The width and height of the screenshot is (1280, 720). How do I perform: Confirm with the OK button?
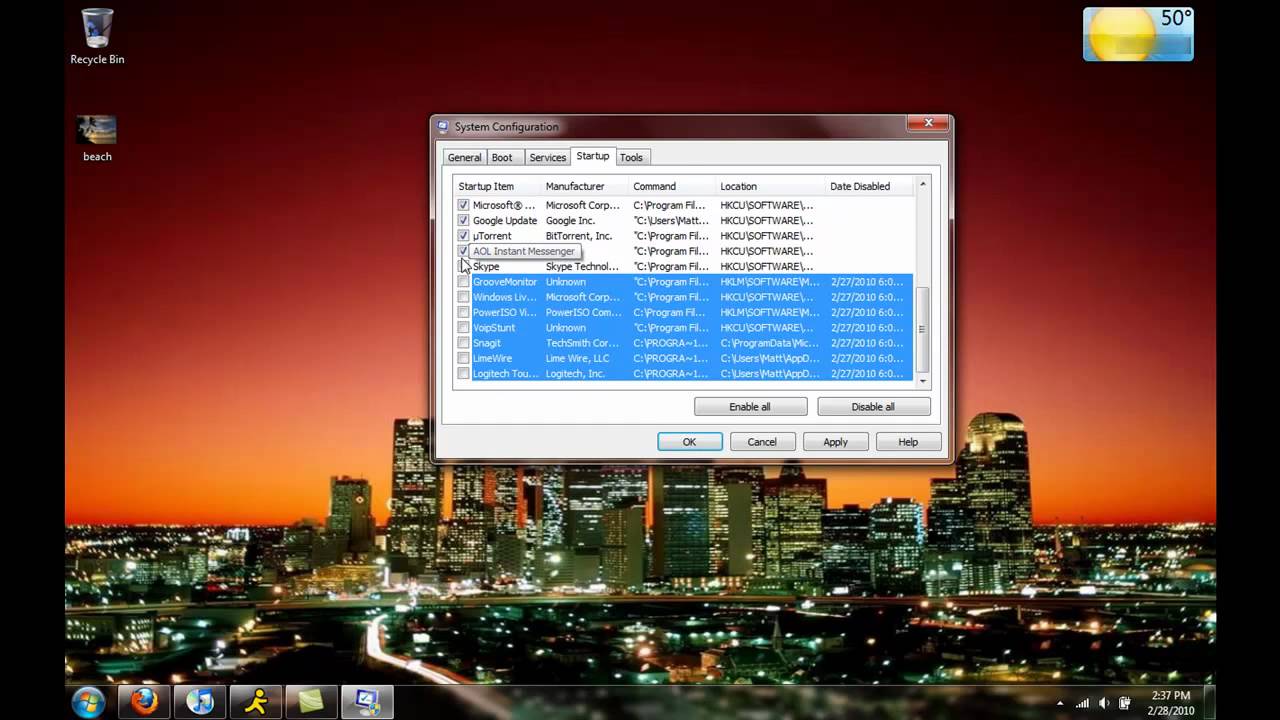(689, 442)
